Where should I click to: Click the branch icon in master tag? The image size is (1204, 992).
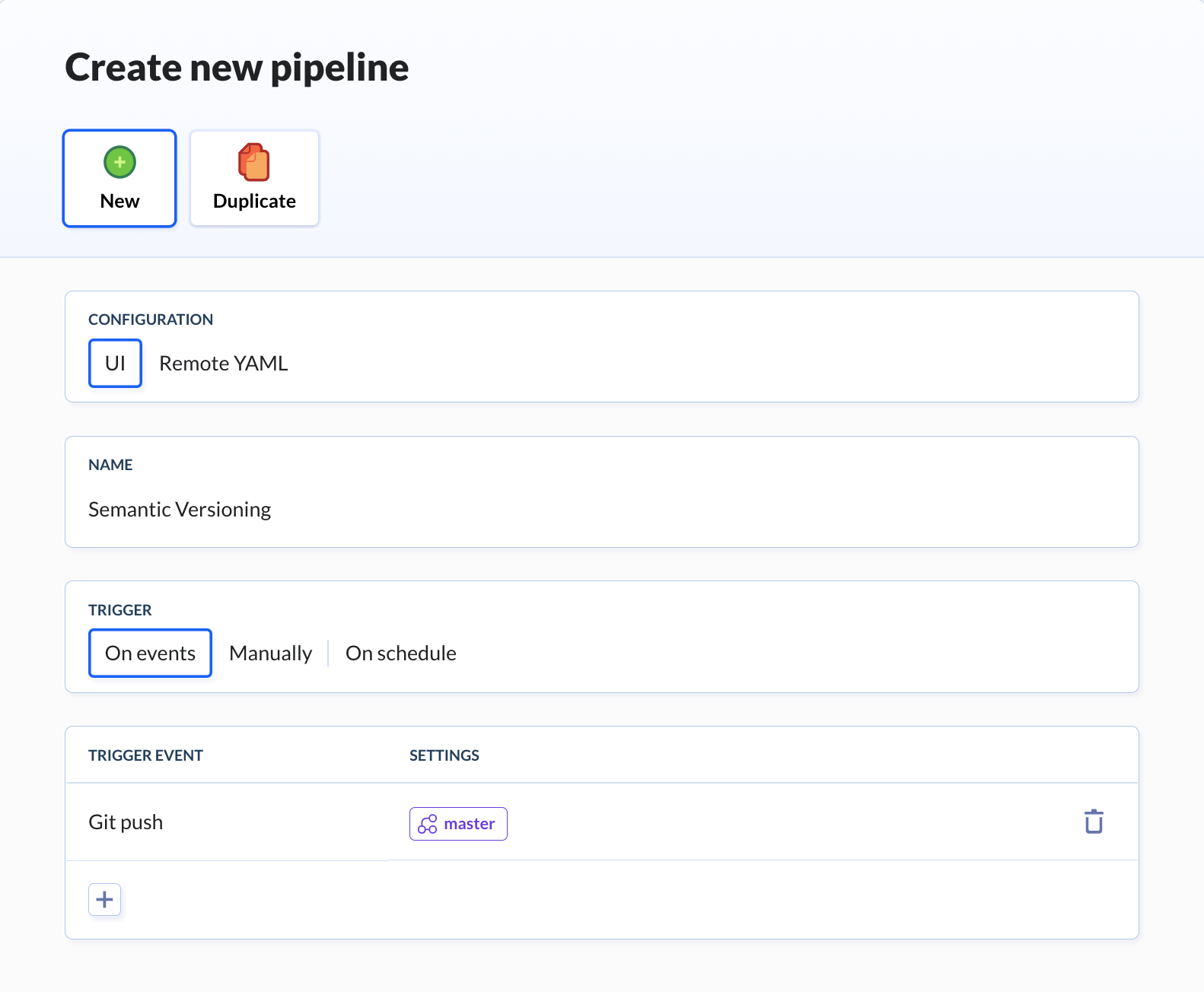pyautogui.click(x=428, y=824)
